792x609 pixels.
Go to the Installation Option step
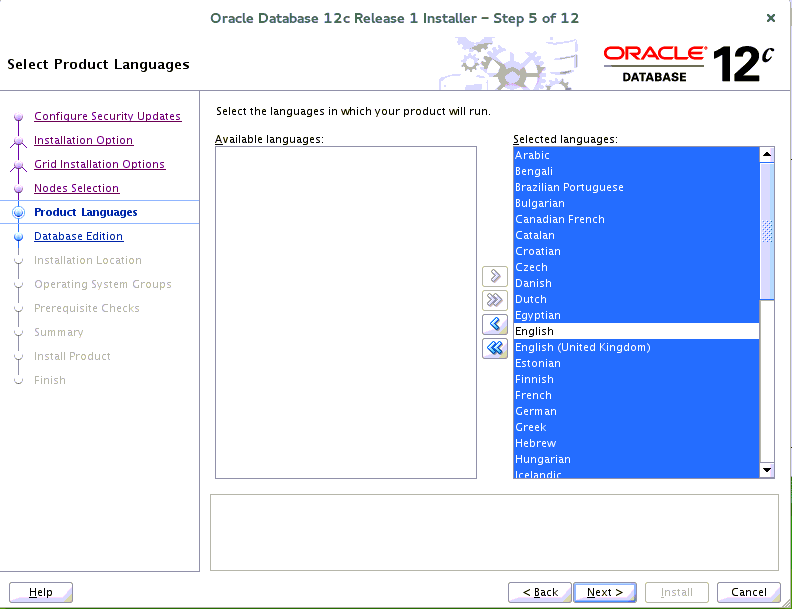tap(83, 140)
